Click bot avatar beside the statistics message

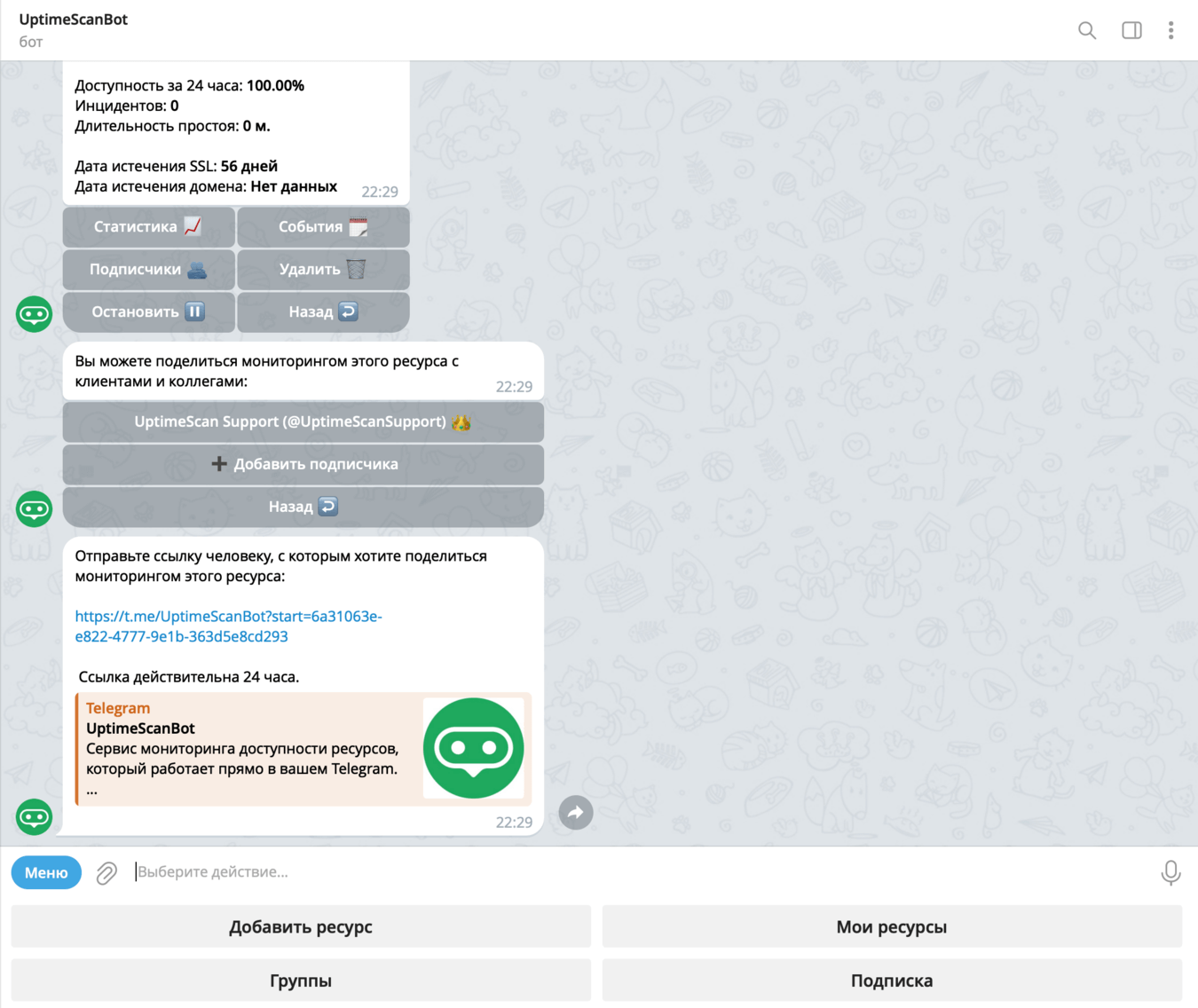click(x=35, y=314)
